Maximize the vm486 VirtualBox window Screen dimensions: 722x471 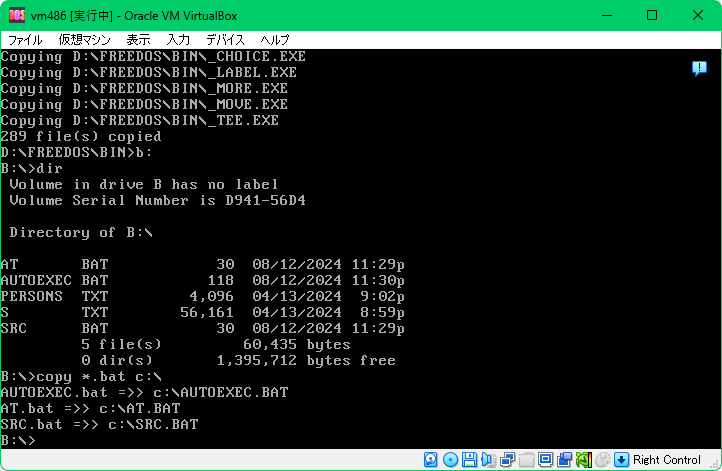pos(652,15)
